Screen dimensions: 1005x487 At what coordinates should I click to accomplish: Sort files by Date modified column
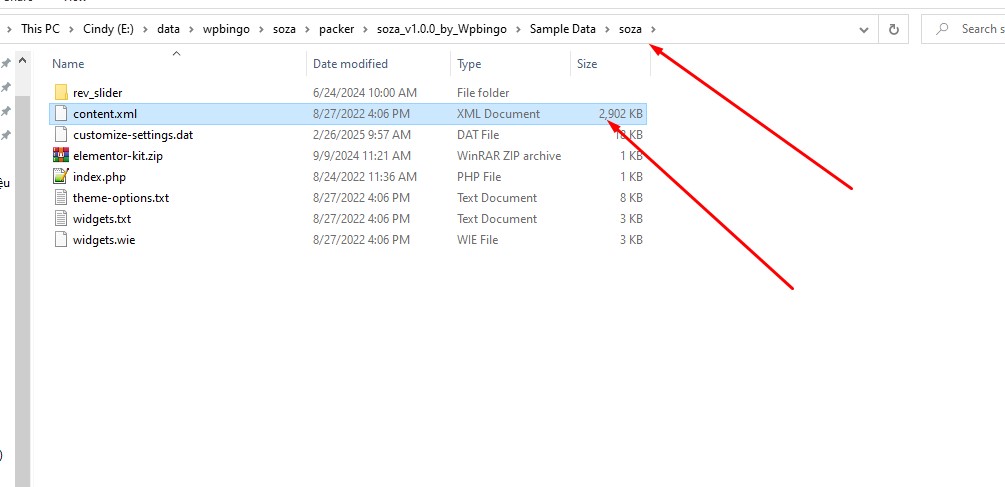point(350,64)
